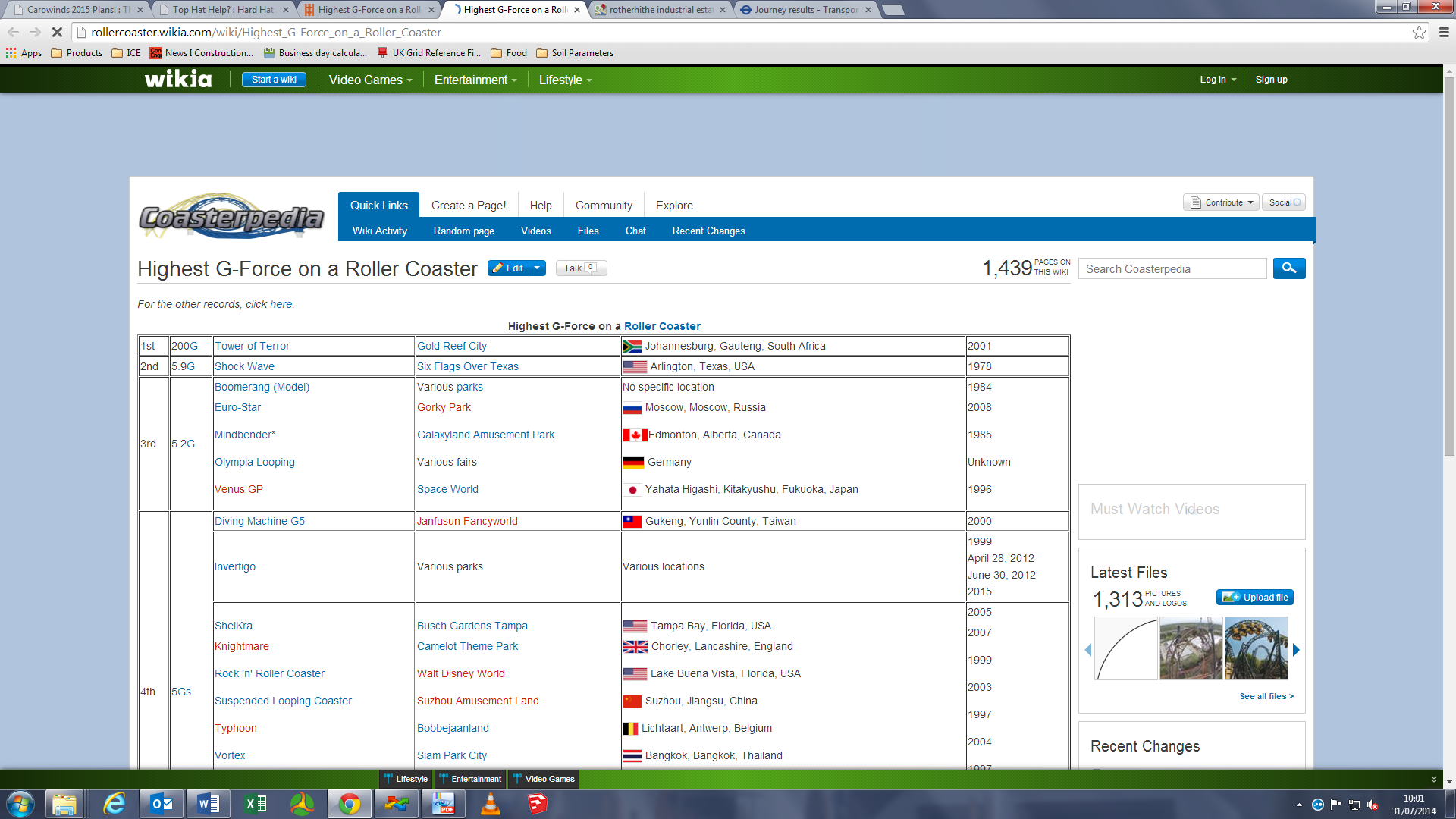Open the roller coaster loop thumbnail

(1256, 648)
